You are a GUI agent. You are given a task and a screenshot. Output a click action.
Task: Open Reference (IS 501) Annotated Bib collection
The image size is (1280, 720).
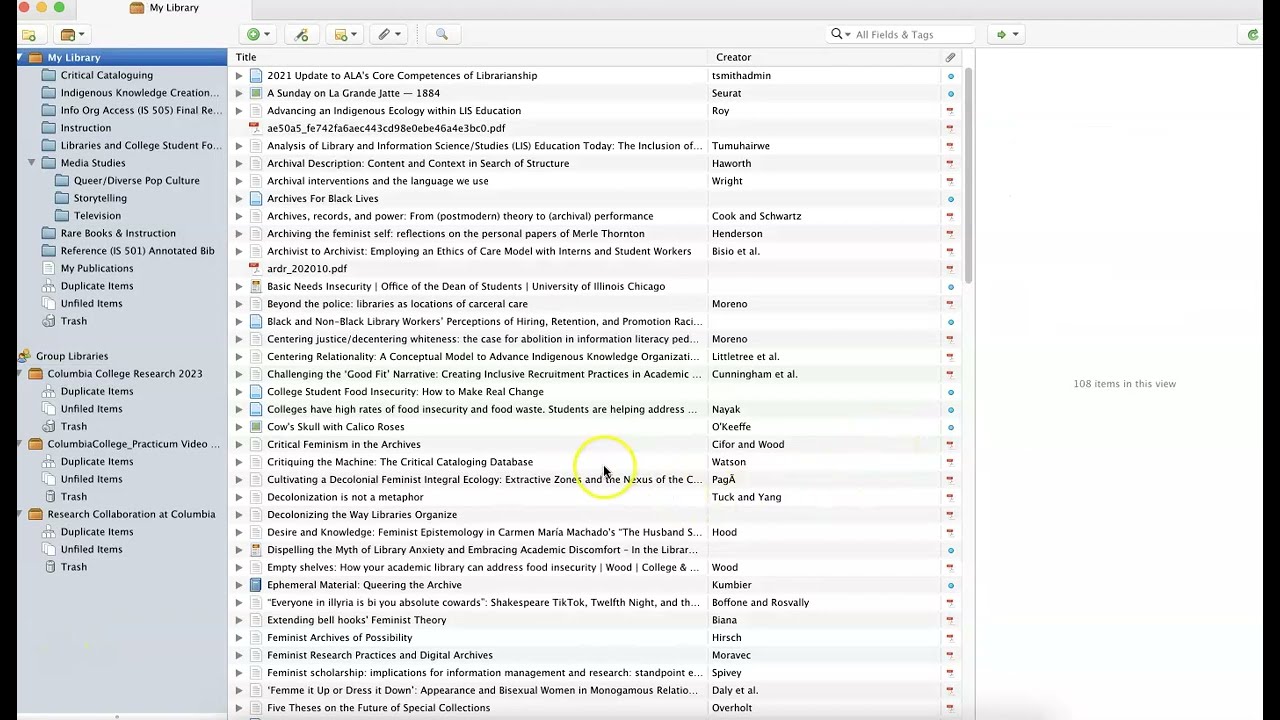[x=137, y=251]
